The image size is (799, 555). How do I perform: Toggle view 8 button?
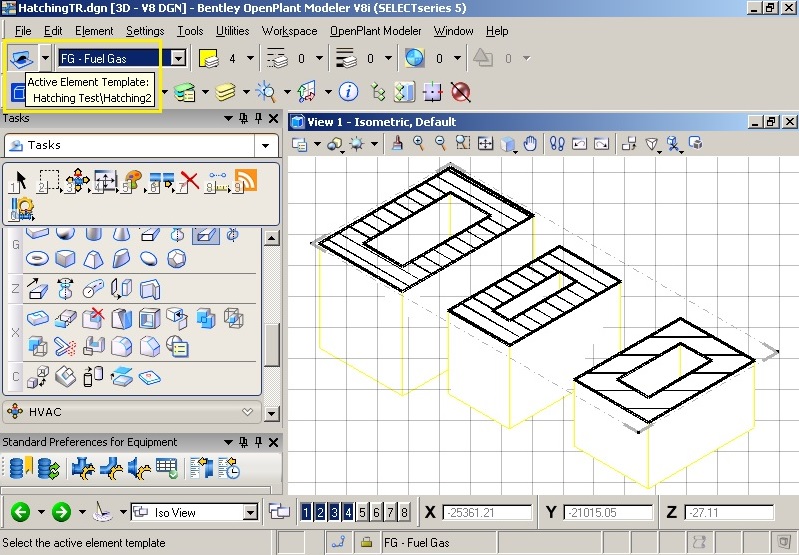(x=404, y=512)
